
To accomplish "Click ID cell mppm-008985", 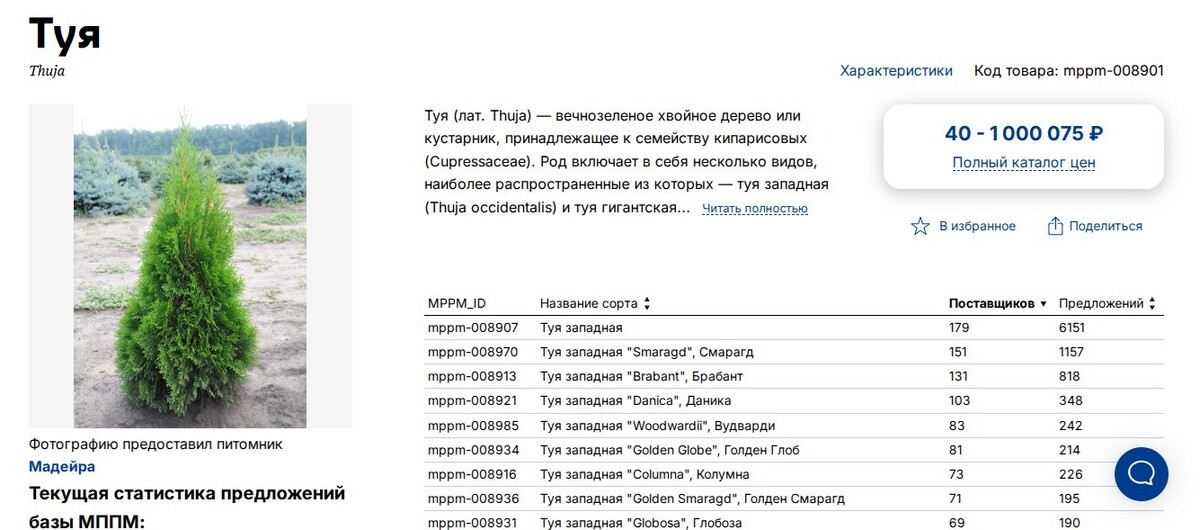I will (473, 426).
